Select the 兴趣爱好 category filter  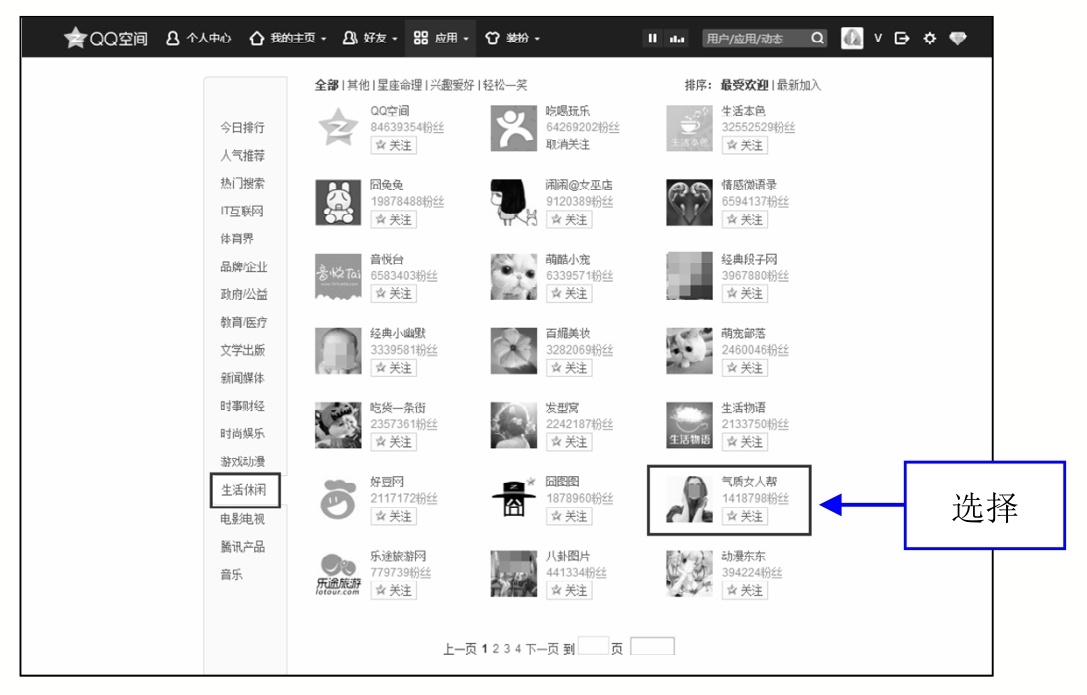[452, 85]
